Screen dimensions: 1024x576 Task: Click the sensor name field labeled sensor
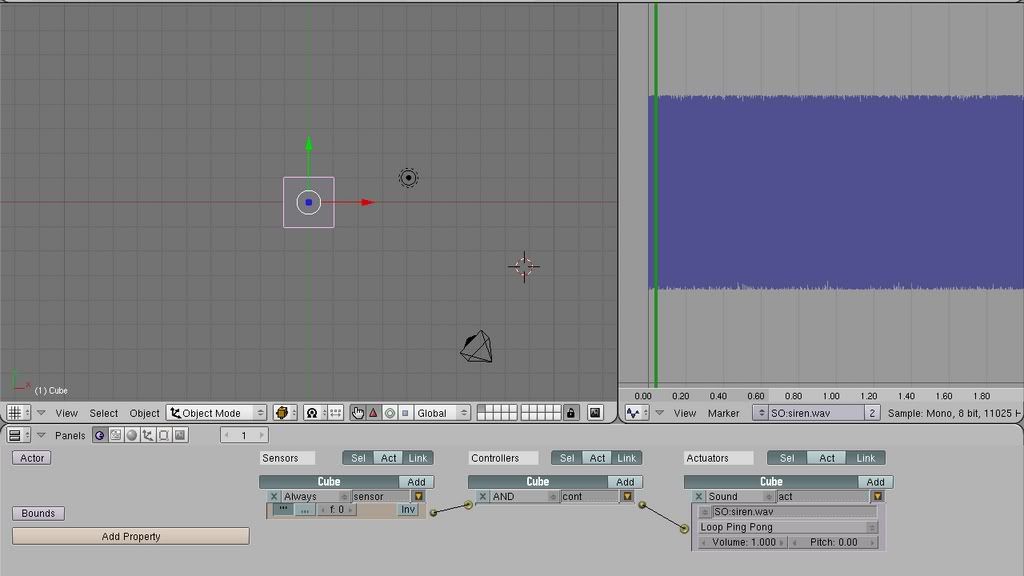(x=382, y=496)
